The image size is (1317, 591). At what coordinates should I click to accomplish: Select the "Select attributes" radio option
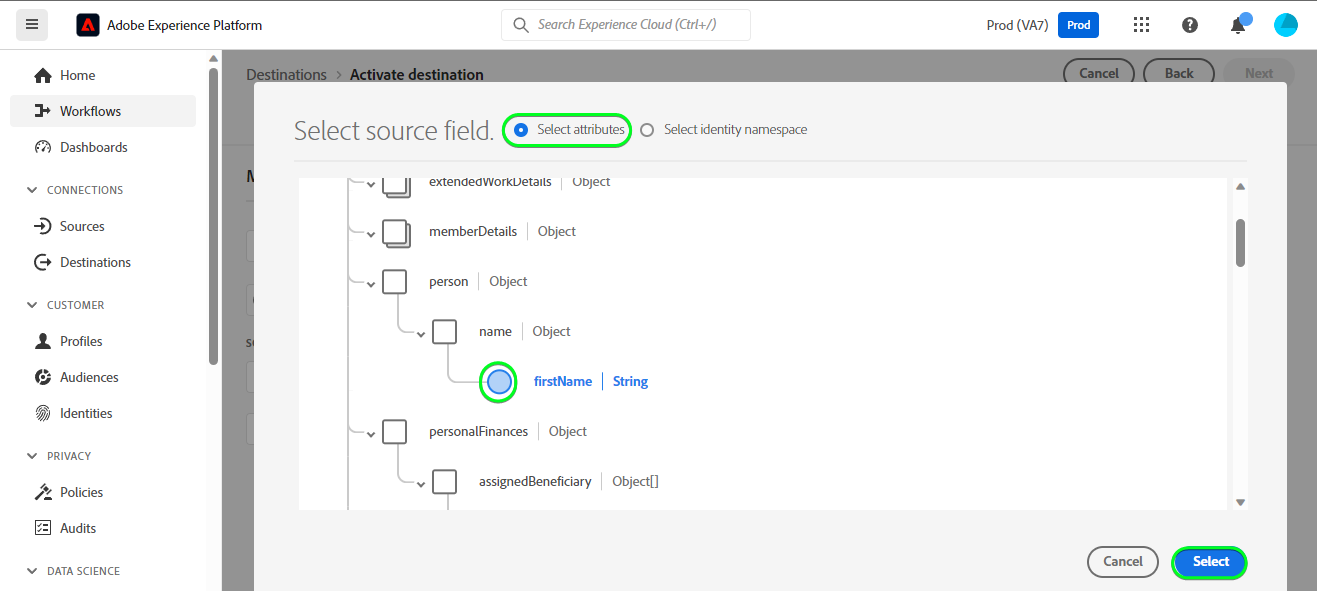521,130
